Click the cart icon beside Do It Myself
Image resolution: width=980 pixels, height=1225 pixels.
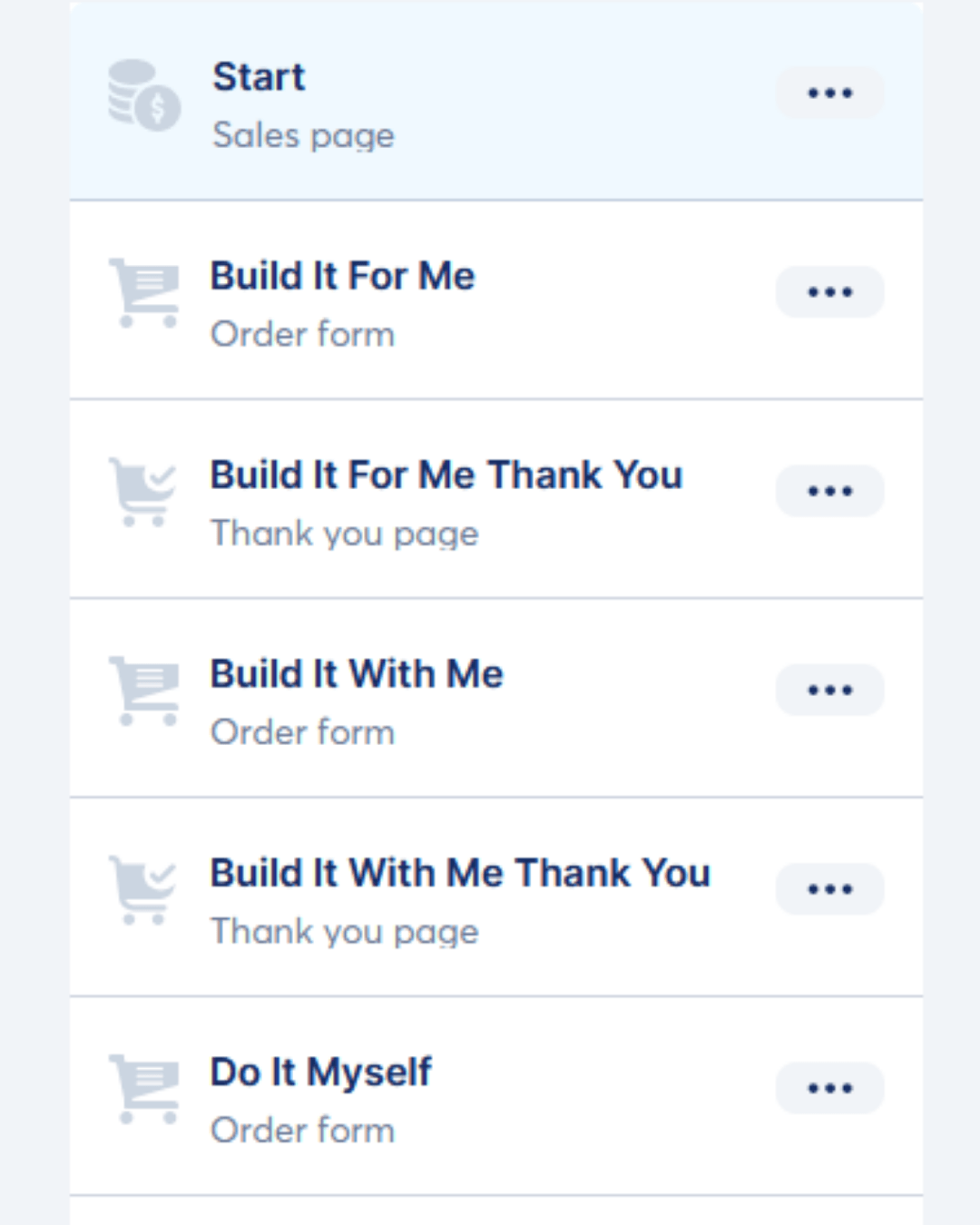(x=143, y=1089)
